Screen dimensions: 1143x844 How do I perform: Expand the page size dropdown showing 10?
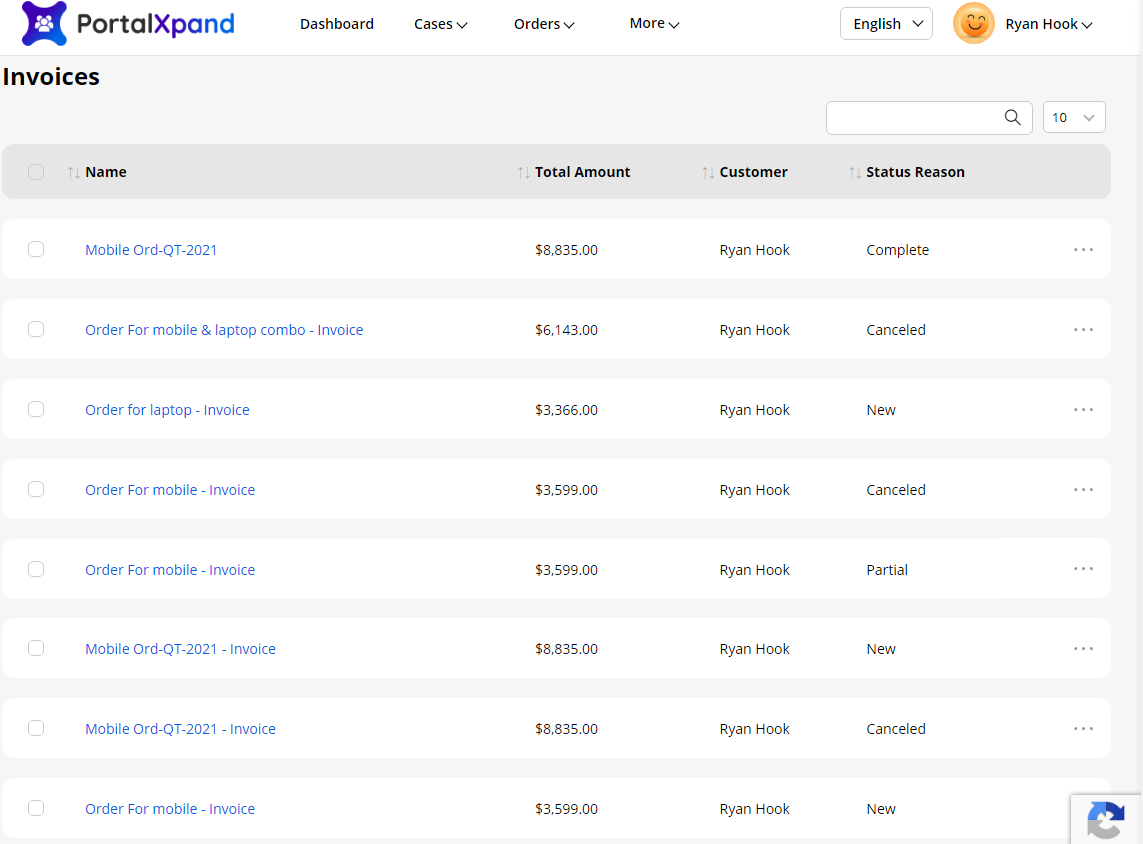(x=1074, y=118)
